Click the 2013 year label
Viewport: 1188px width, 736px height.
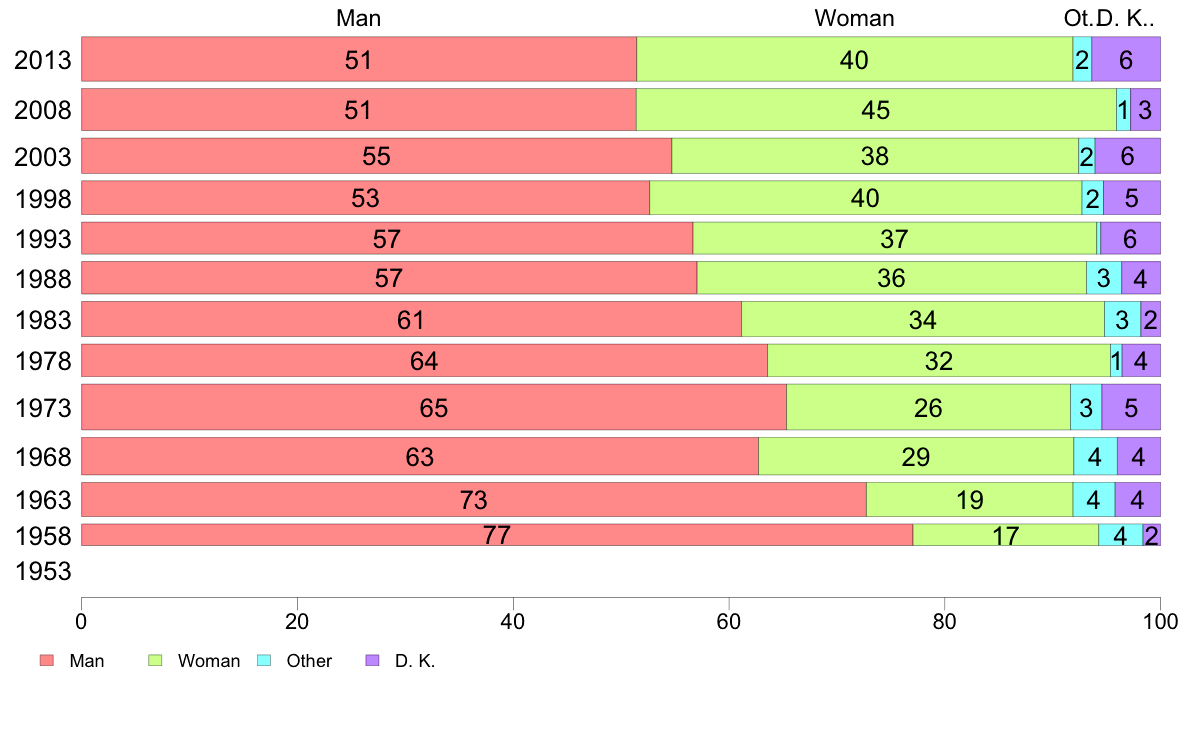pyautogui.click(x=42, y=60)
